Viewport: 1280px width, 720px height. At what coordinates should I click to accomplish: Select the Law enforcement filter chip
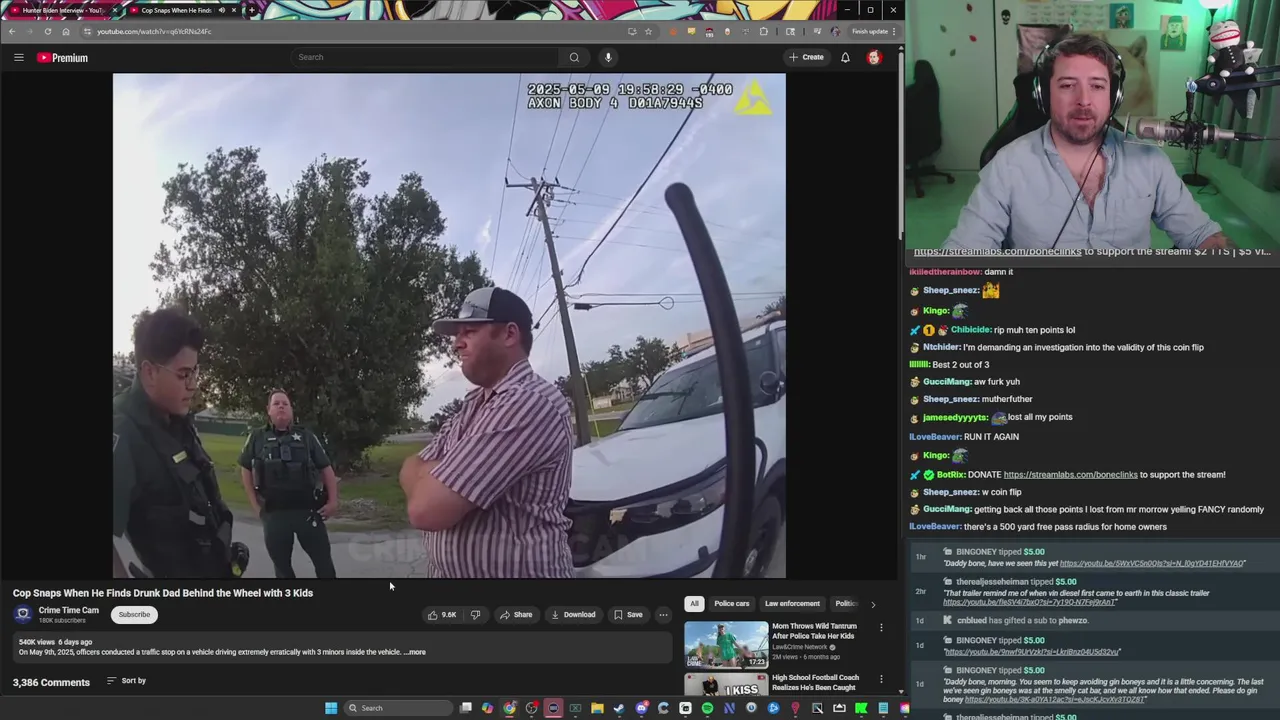coord(792,604)
